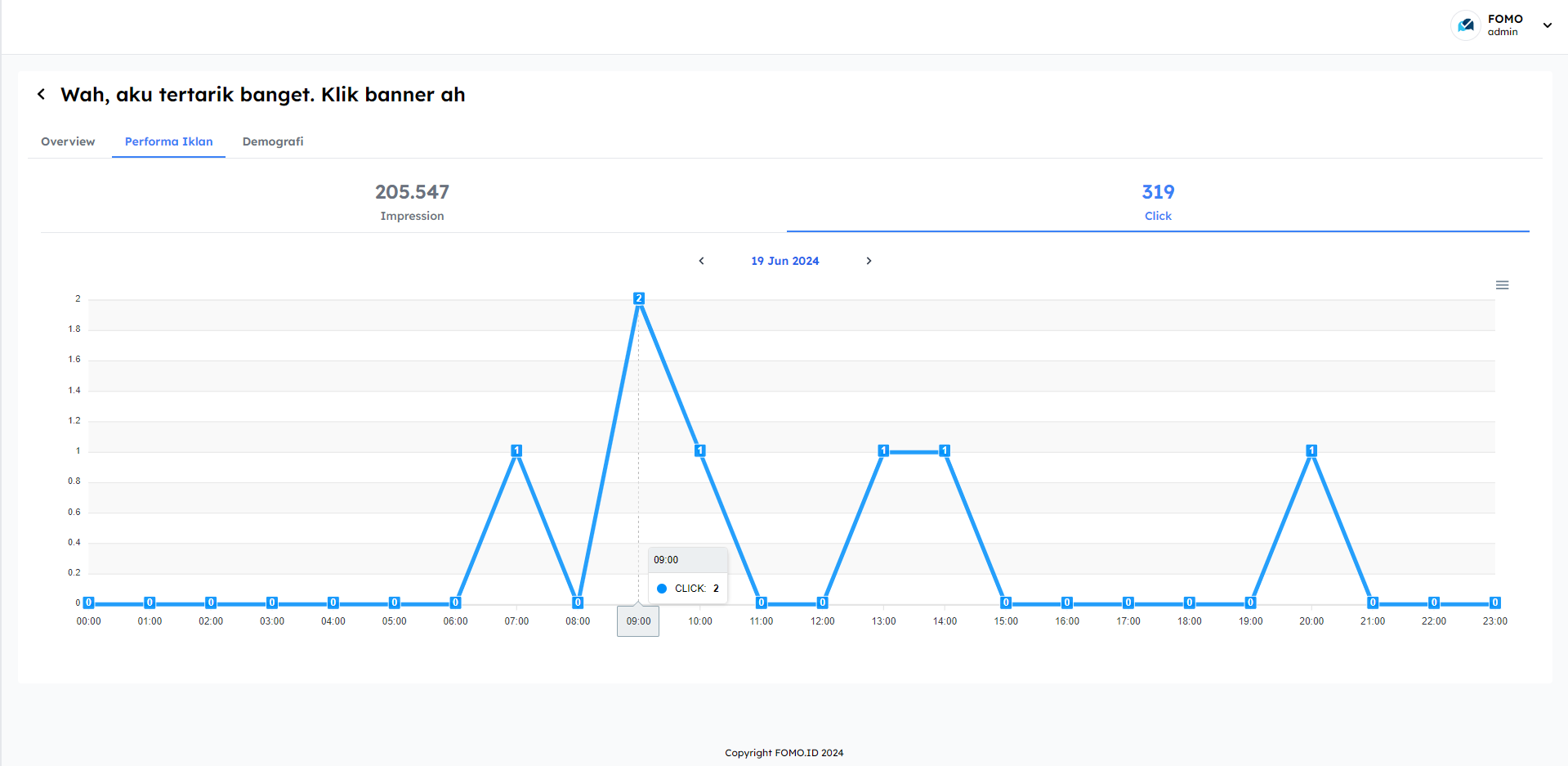Click the 1.8 y-axis label
The height and width of the screenshot is (766, 1568).
(74, 329)
